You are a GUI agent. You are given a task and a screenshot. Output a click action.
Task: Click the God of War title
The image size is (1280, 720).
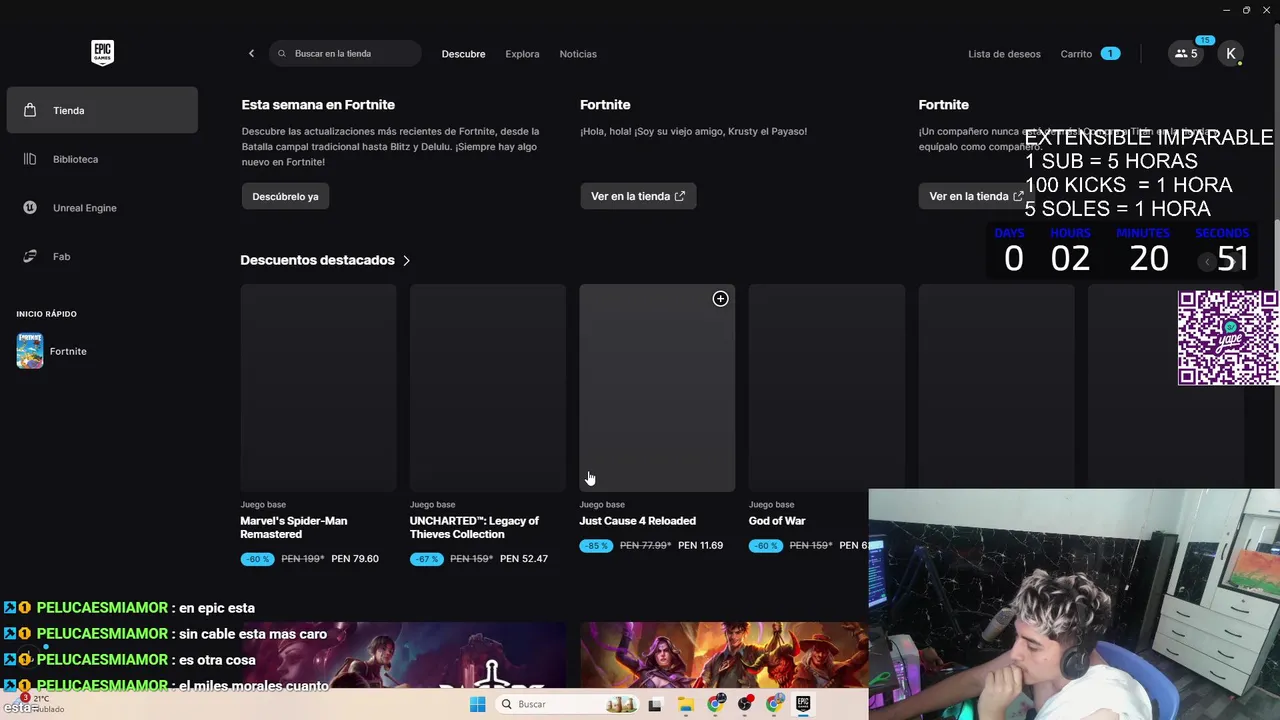777,521
